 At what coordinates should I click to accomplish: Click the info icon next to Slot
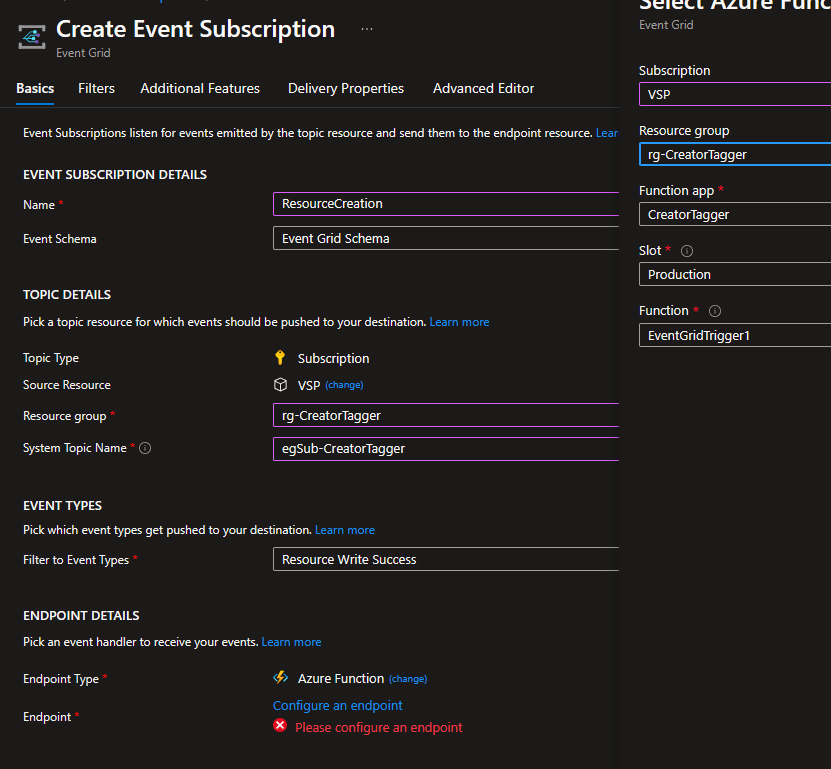[x=687, y=251]
